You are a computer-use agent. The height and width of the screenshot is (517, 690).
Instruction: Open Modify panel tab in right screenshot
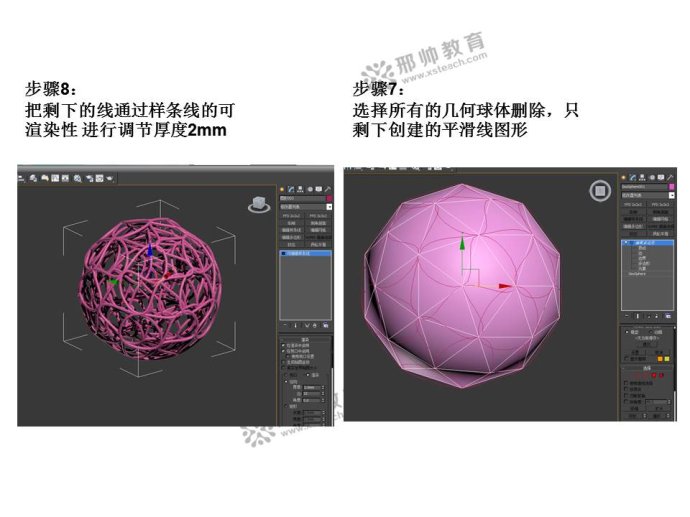(634, 174)
